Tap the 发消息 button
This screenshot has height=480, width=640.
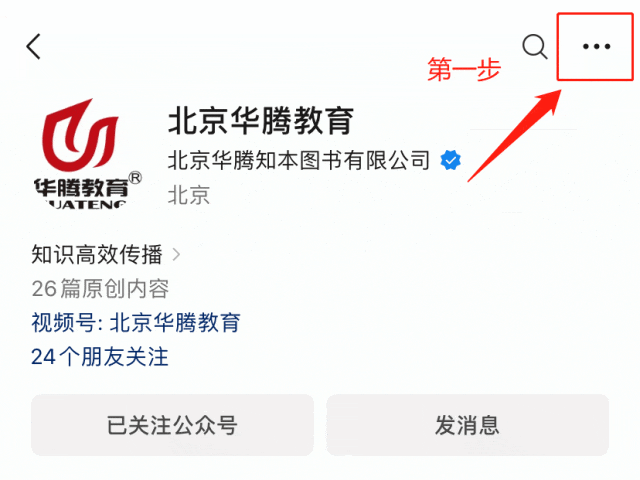[x=467, y=425]
